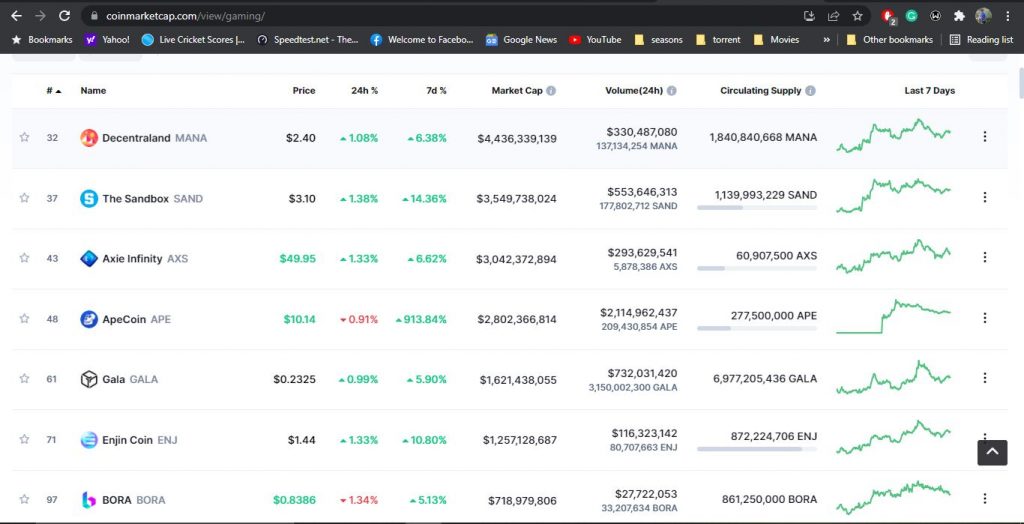Open Yahoo! bookmark
1024x524 pixels.
(x=107, y=40)
